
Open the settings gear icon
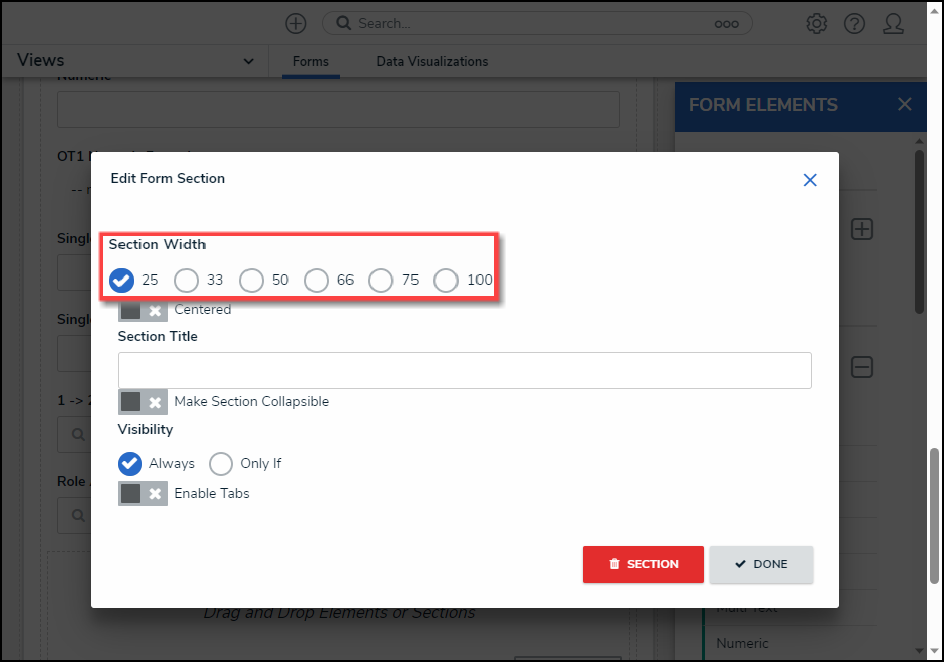(817, 23)
